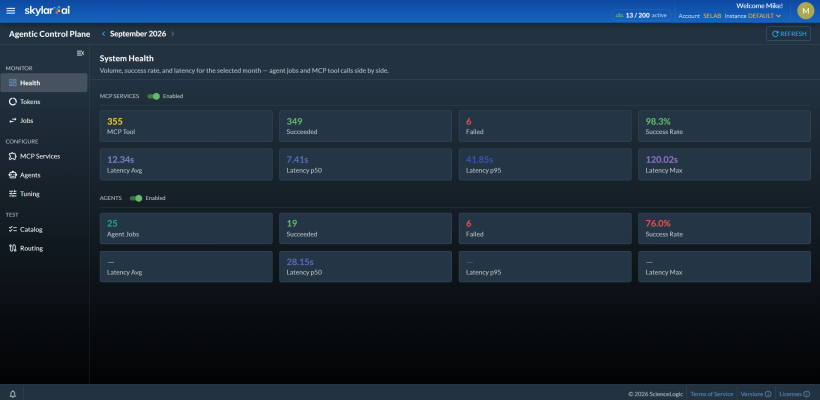Open the Tuning menu item
820x400 pixels.
click(44, 193)
